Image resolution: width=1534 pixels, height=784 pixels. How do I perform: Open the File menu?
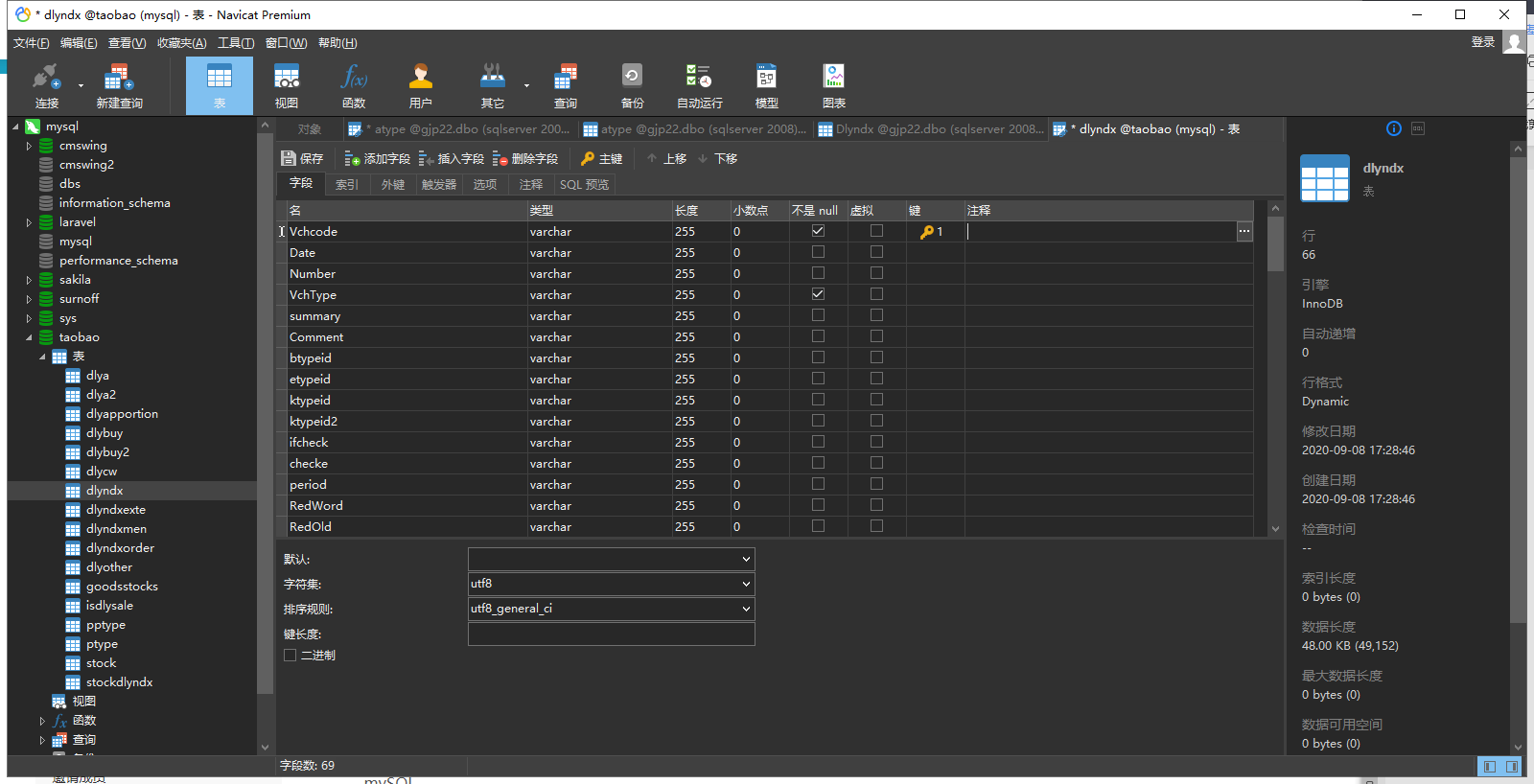click(x=31, y=43)
